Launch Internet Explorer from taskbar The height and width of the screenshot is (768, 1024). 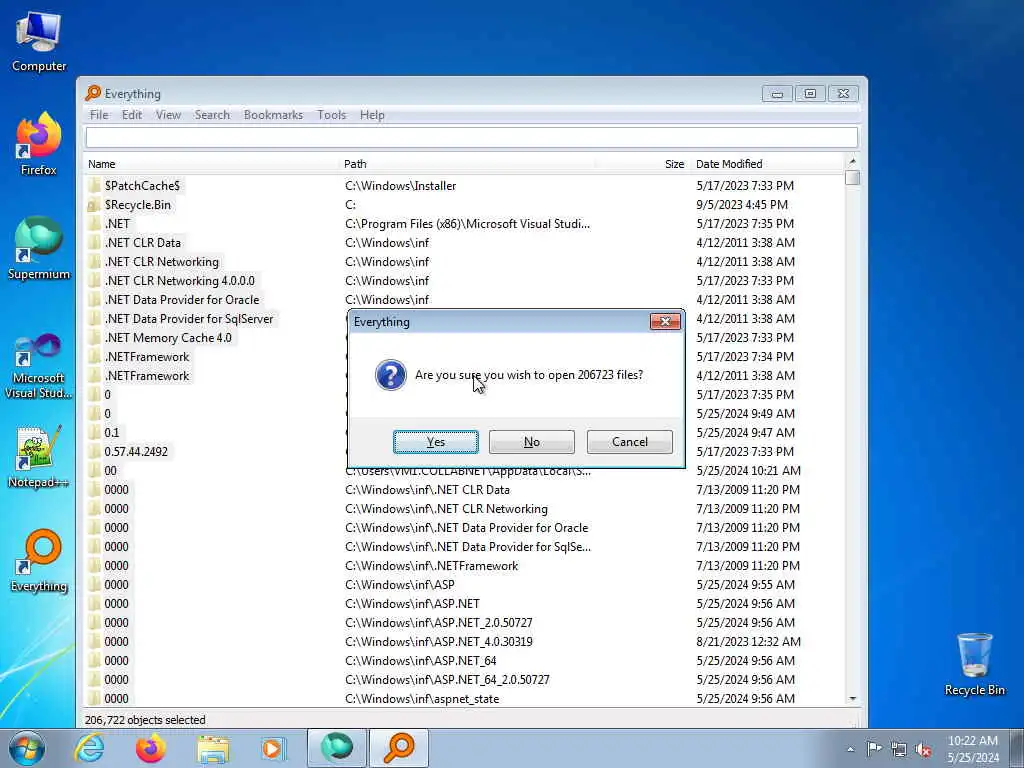(x=89, y=748)
